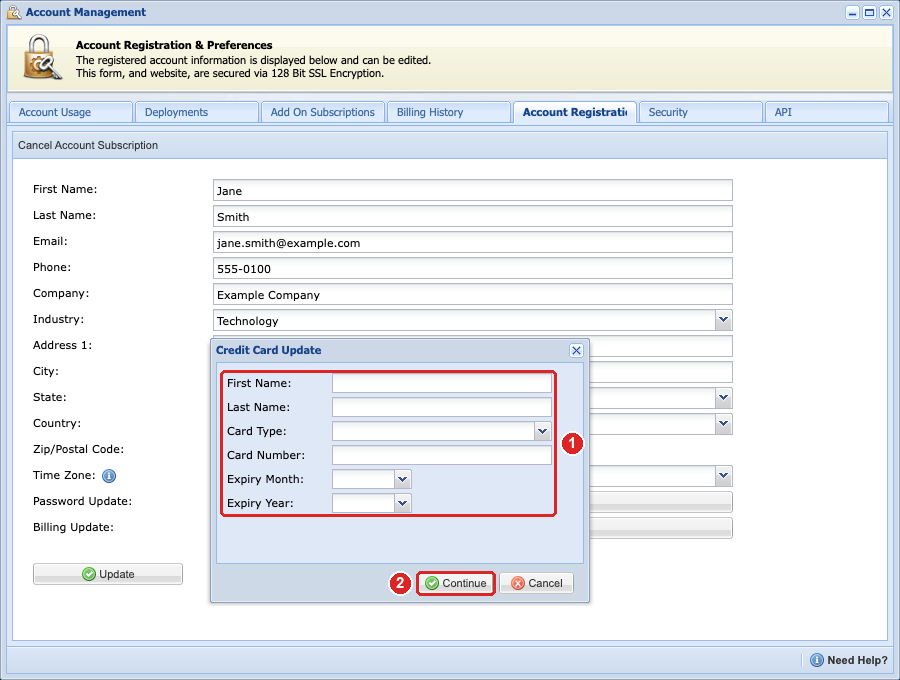
Task: Expand the Expiry Year dropdown
Action: [x=402, y=503]
